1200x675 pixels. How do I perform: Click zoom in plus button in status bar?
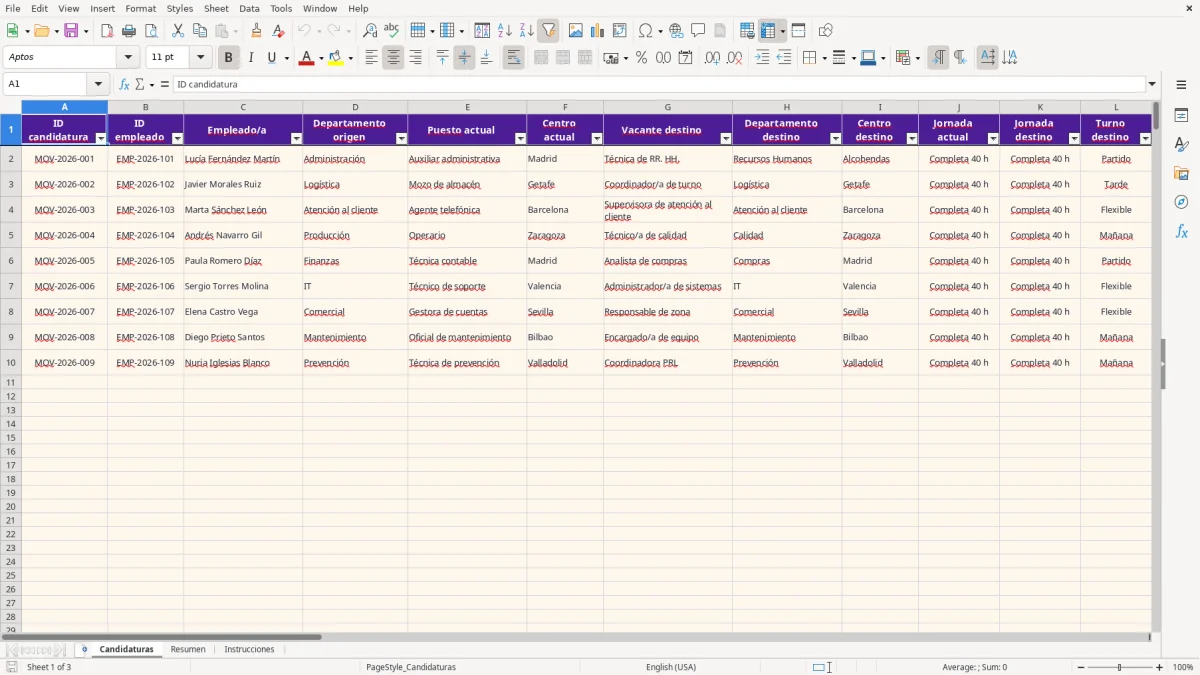click(x=1160, y=667)
